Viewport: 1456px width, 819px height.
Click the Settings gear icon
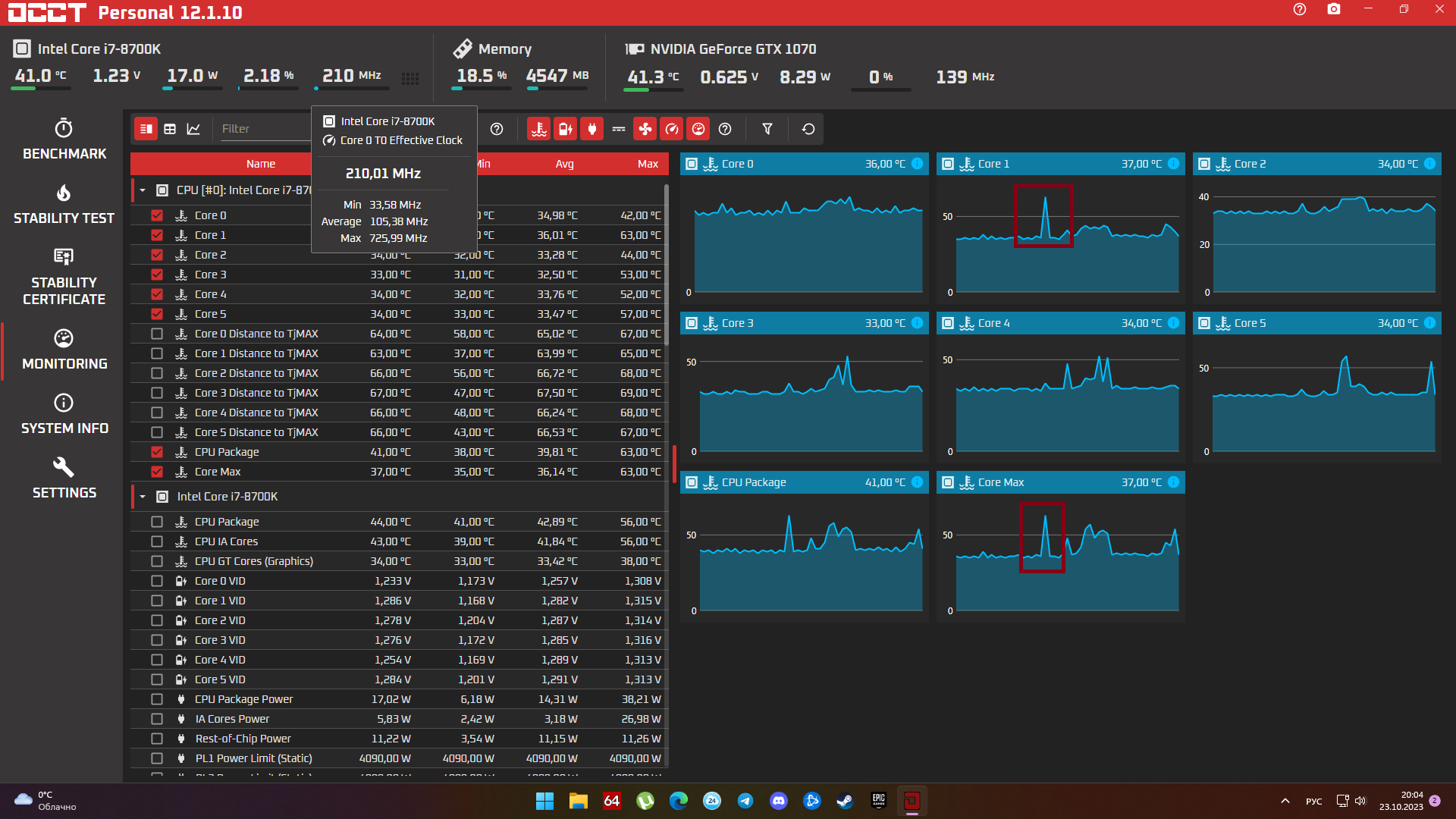point(63,467)
